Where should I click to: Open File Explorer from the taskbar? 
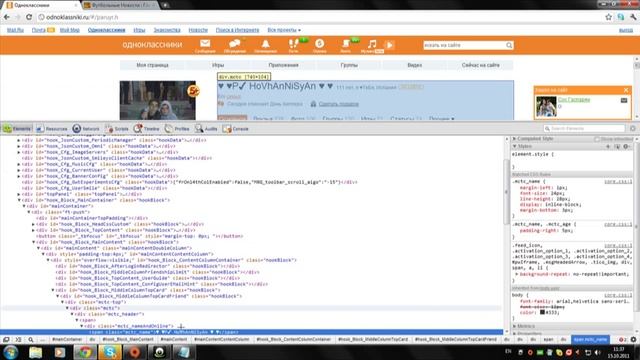36,352
